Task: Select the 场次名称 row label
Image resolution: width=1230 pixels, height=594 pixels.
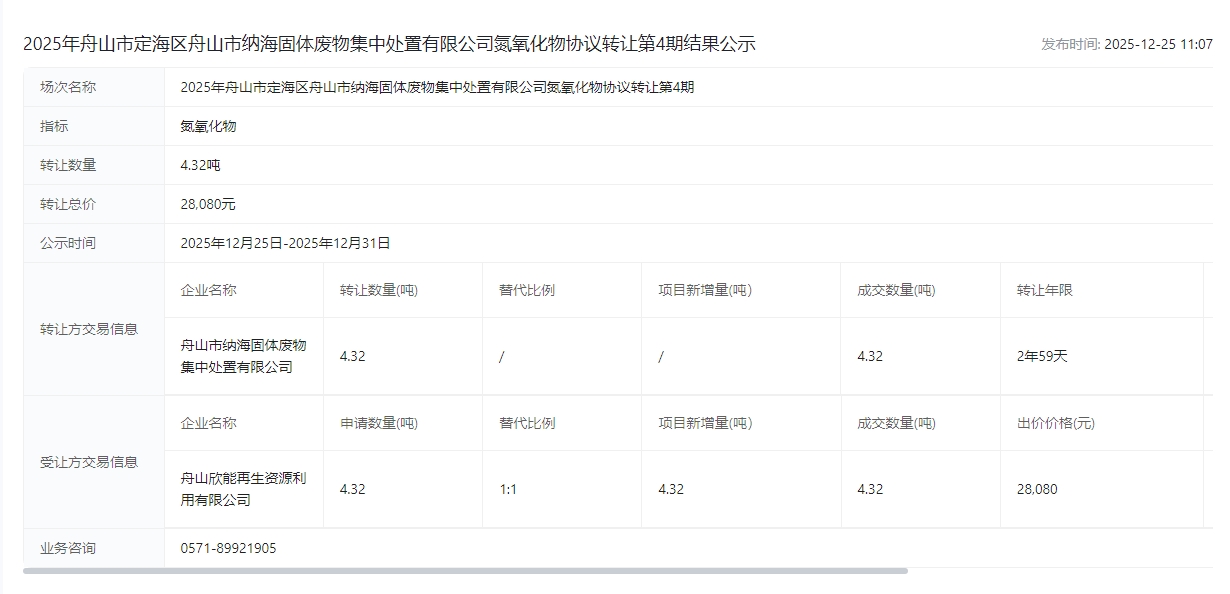Action: pos(68,87)
